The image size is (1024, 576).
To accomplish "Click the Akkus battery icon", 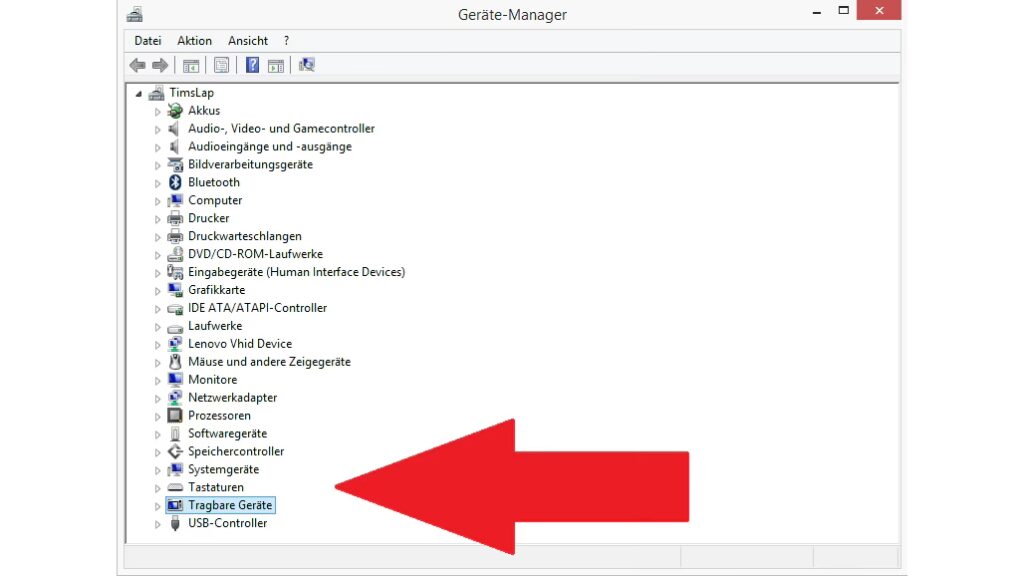I will point(175,111).
